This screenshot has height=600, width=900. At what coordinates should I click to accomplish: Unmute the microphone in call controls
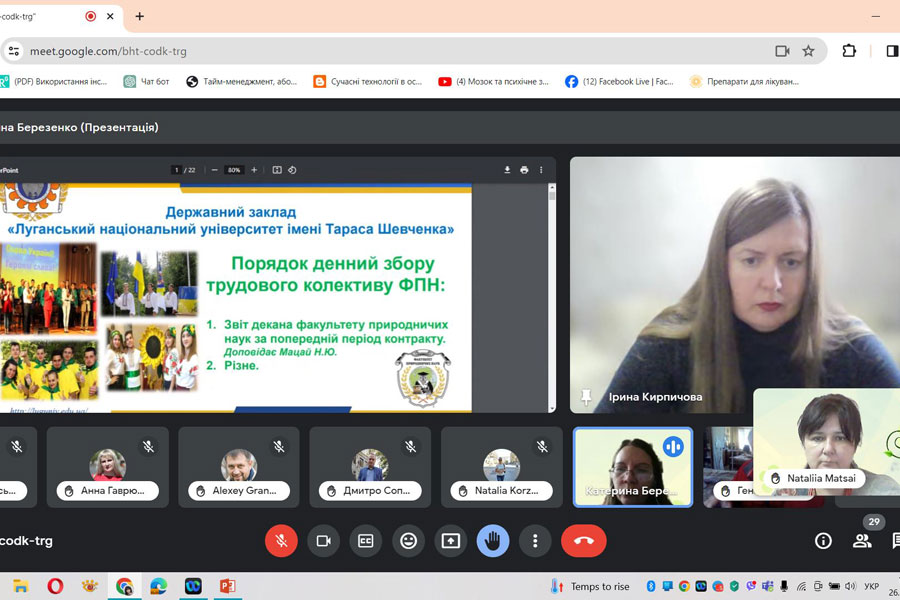[281, 541]
